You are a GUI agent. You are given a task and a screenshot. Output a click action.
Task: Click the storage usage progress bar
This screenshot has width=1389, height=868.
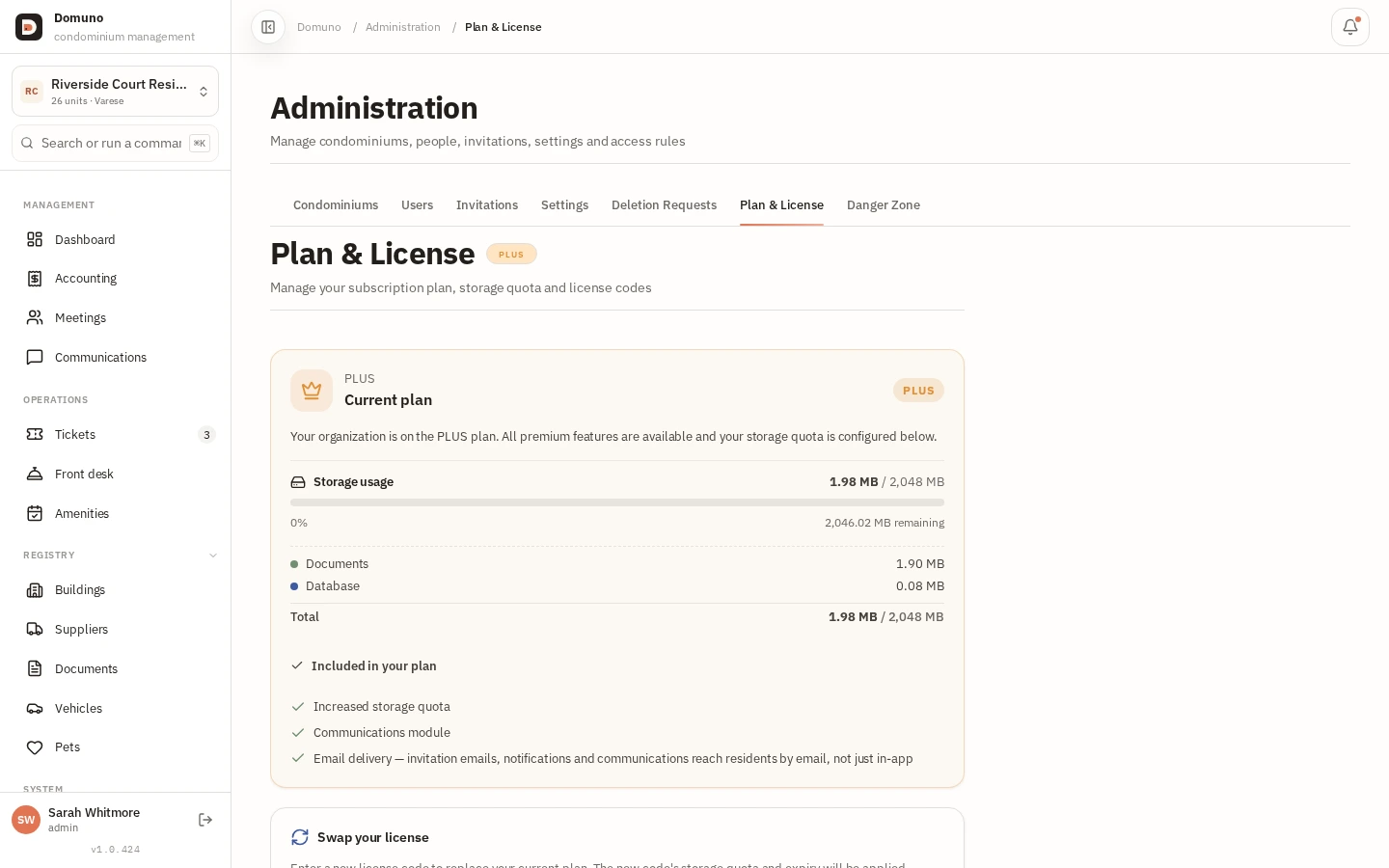[617, 502]
